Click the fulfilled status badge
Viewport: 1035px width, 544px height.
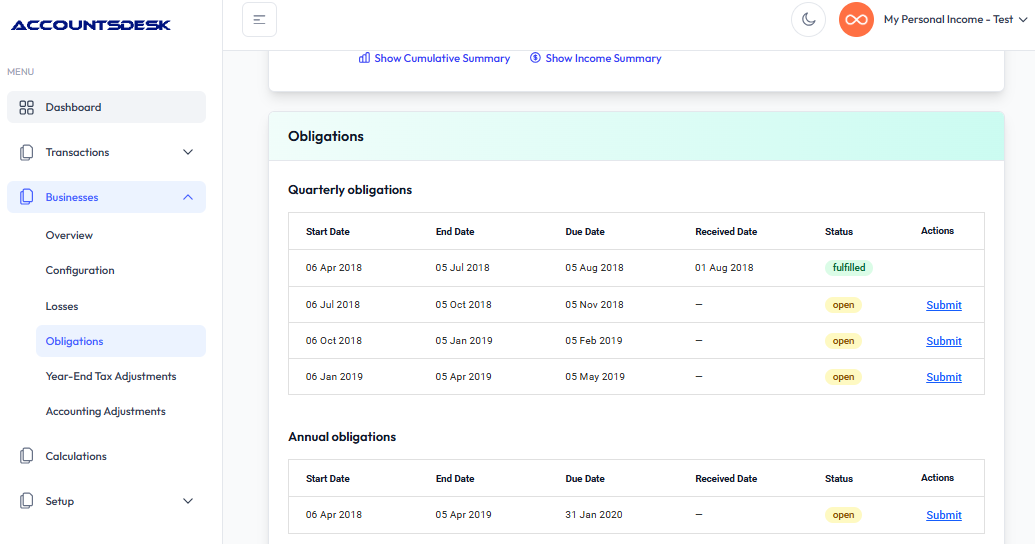tap(849, 268)
